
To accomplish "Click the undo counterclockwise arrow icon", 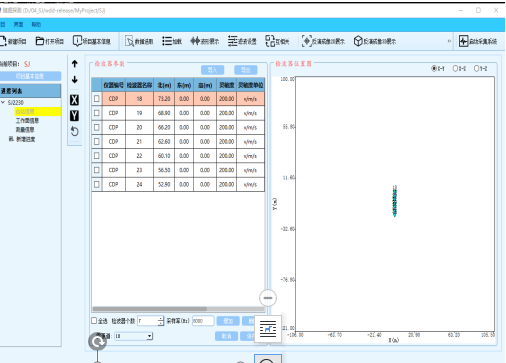I will pos(75,132).
